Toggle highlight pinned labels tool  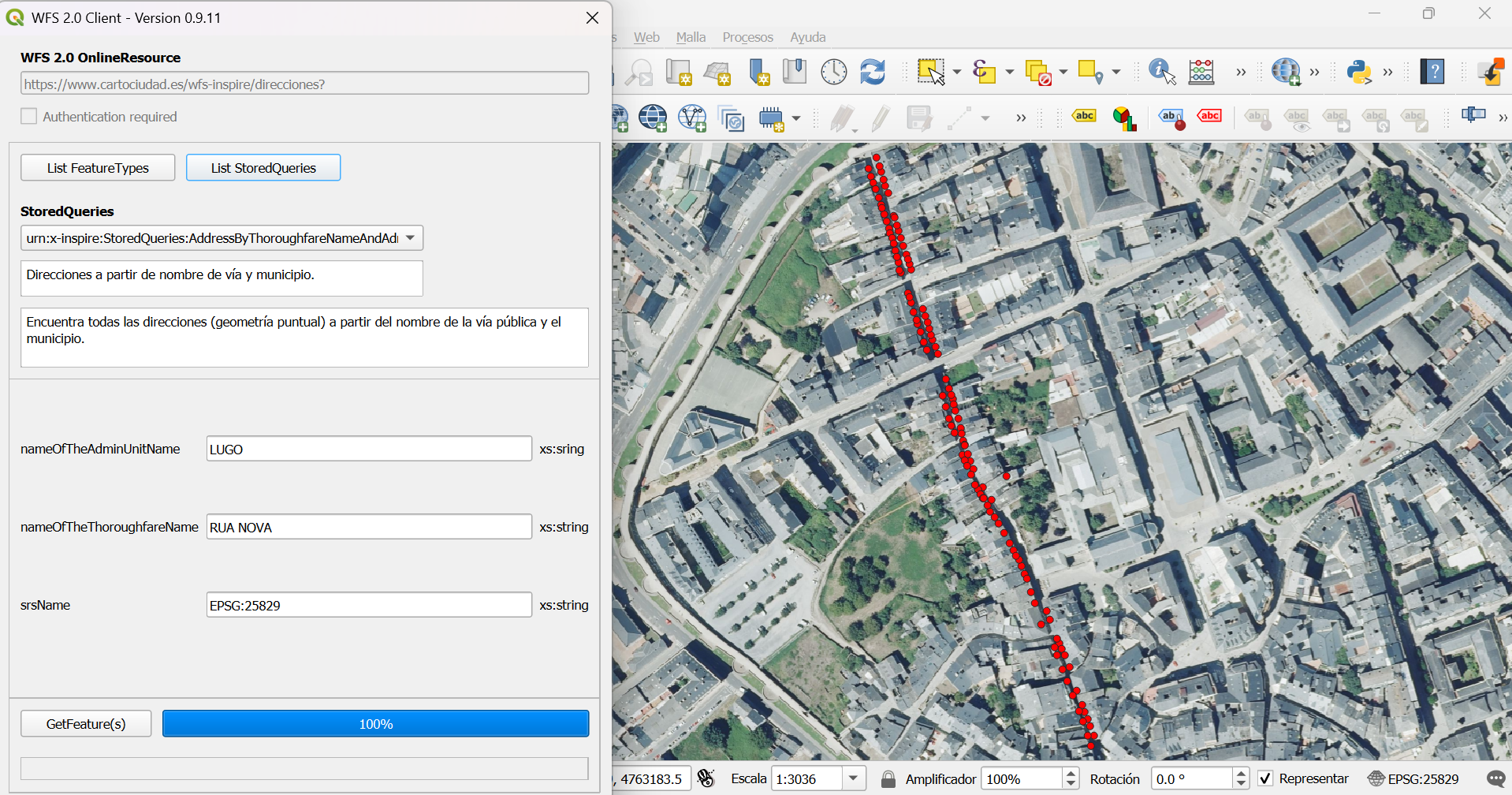point(1209,115)
